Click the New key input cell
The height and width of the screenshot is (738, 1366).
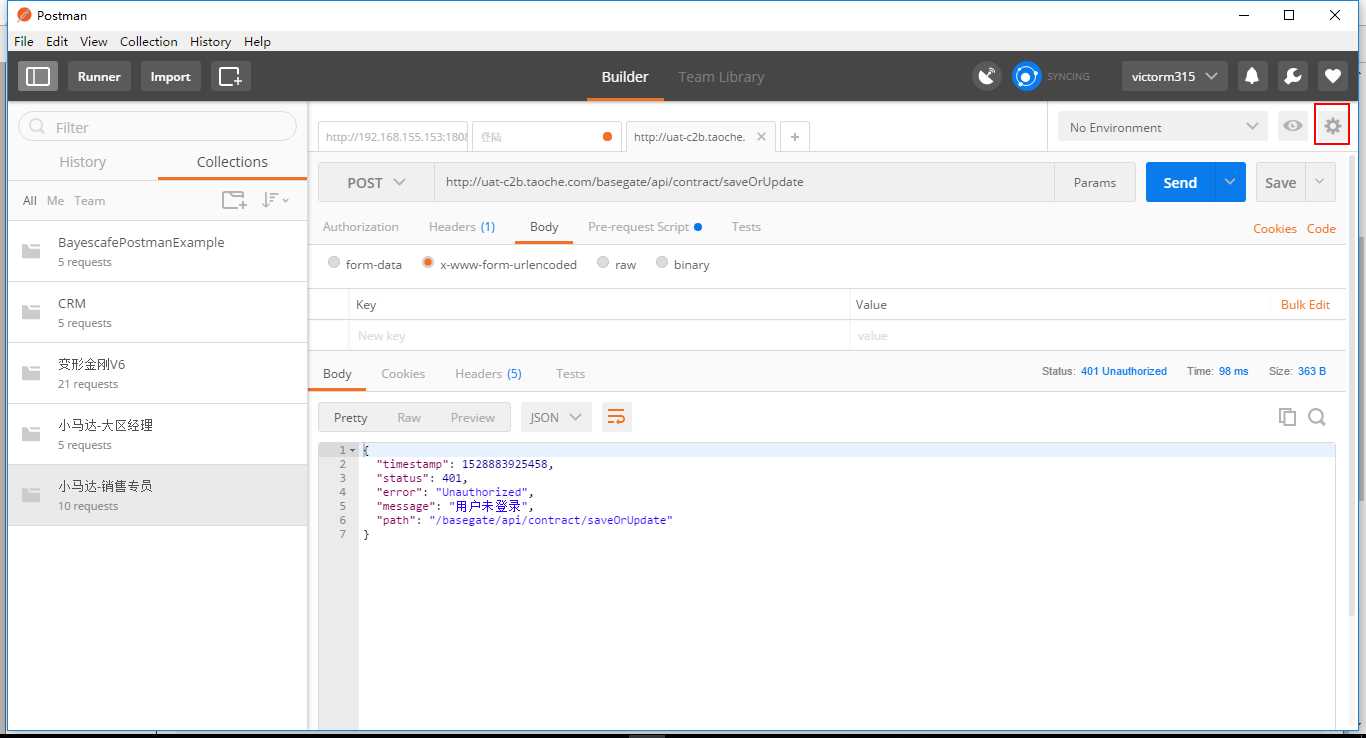click(598, 335)
